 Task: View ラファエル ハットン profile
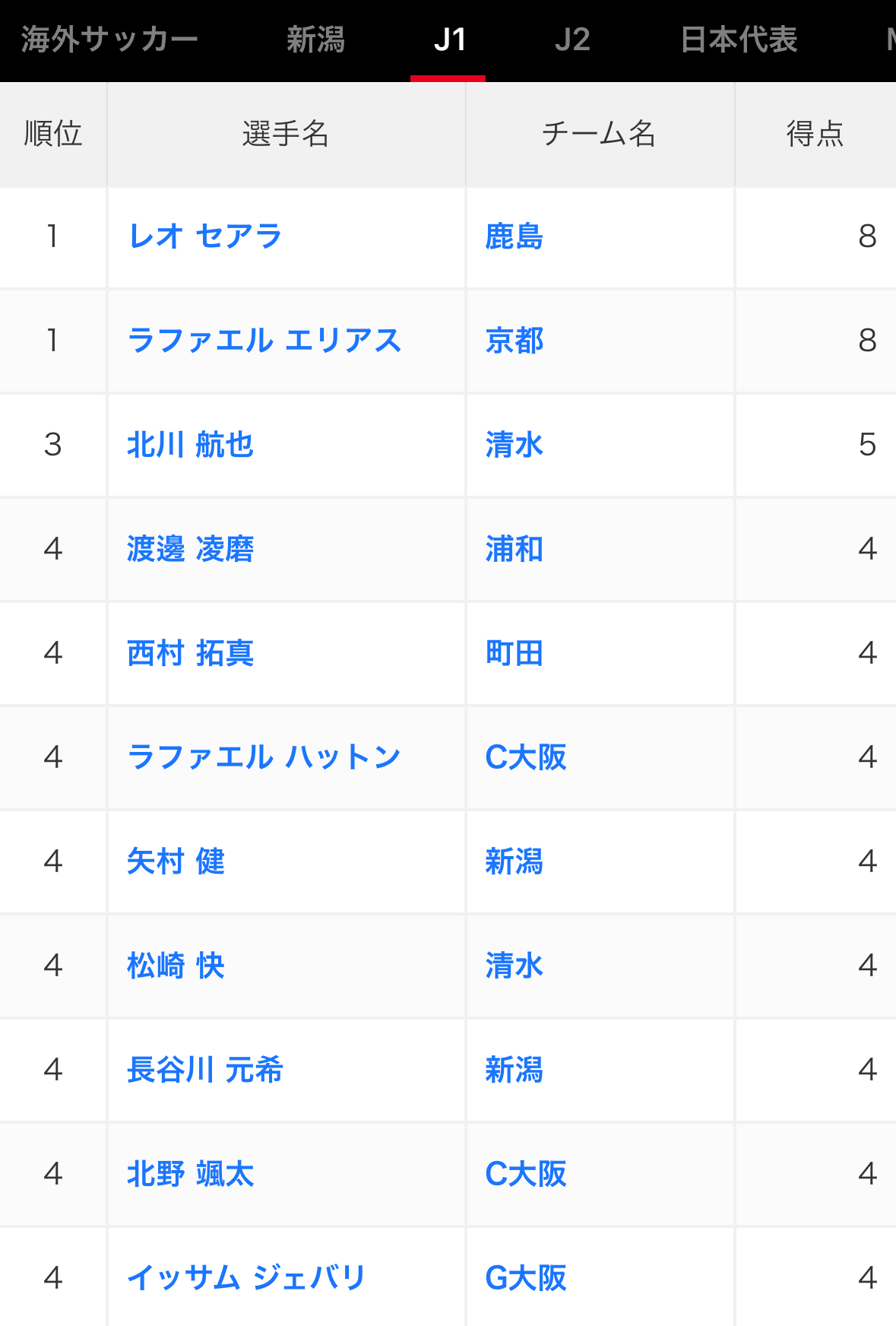(264, 757)
